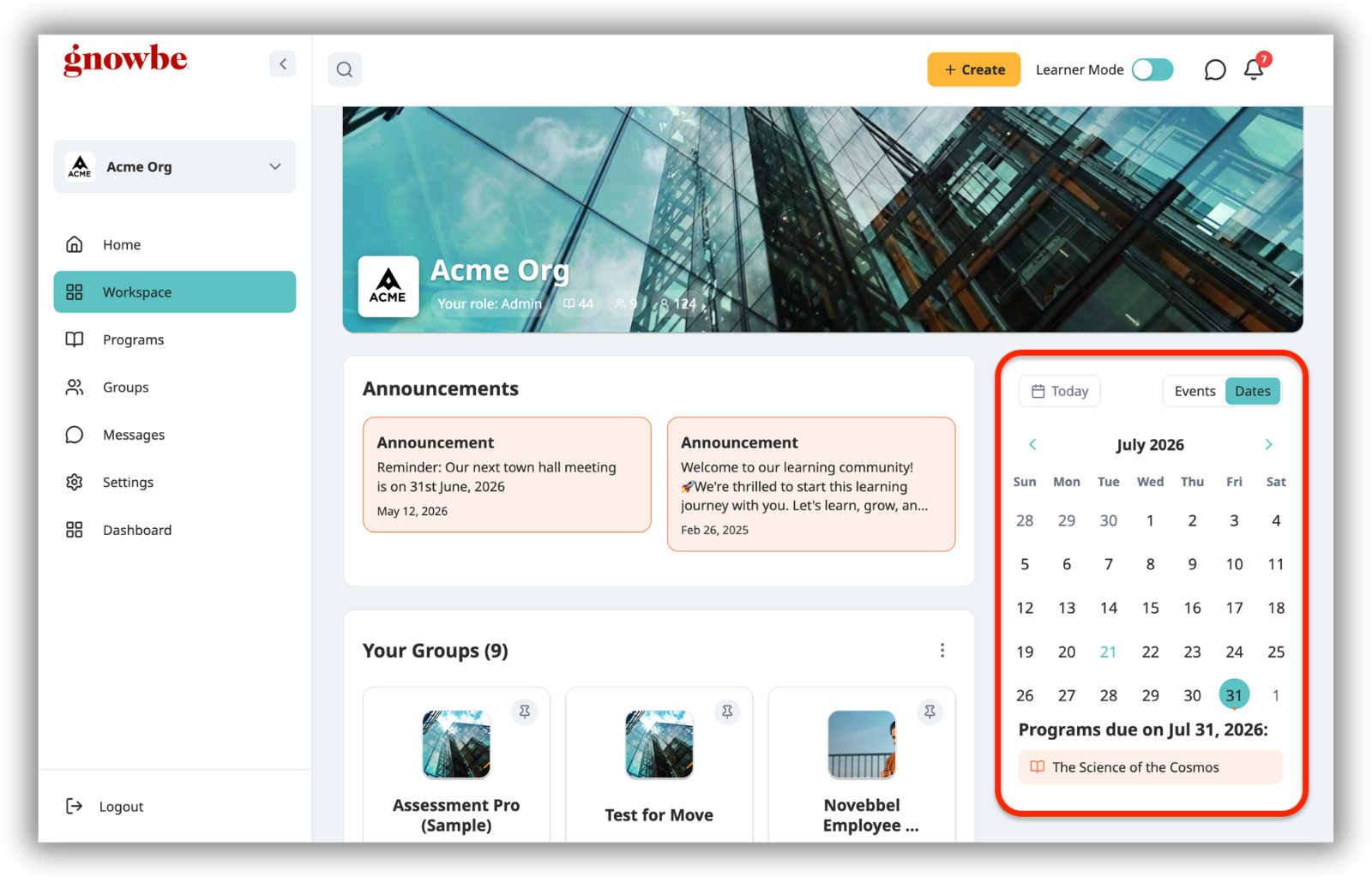Open the town hall meeting announcement
1372x883 pixels.
[507, 475]
